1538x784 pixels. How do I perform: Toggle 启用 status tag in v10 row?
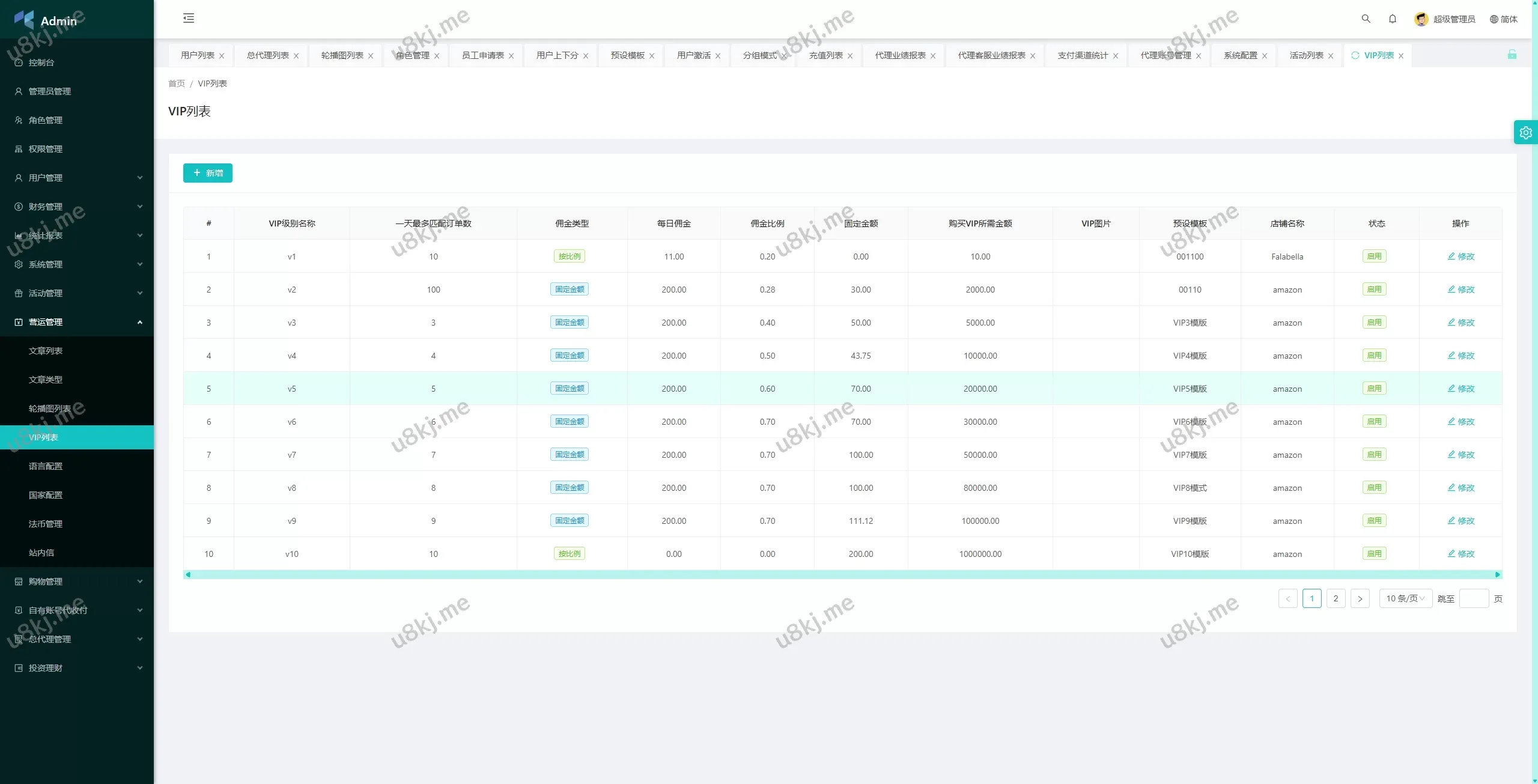(x=1374, y=554)
